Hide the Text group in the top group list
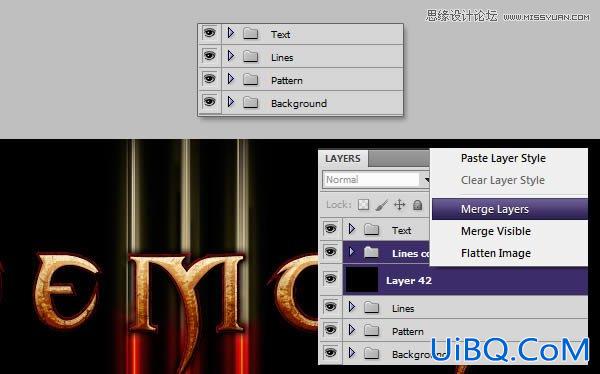 (x=209, y=33)
